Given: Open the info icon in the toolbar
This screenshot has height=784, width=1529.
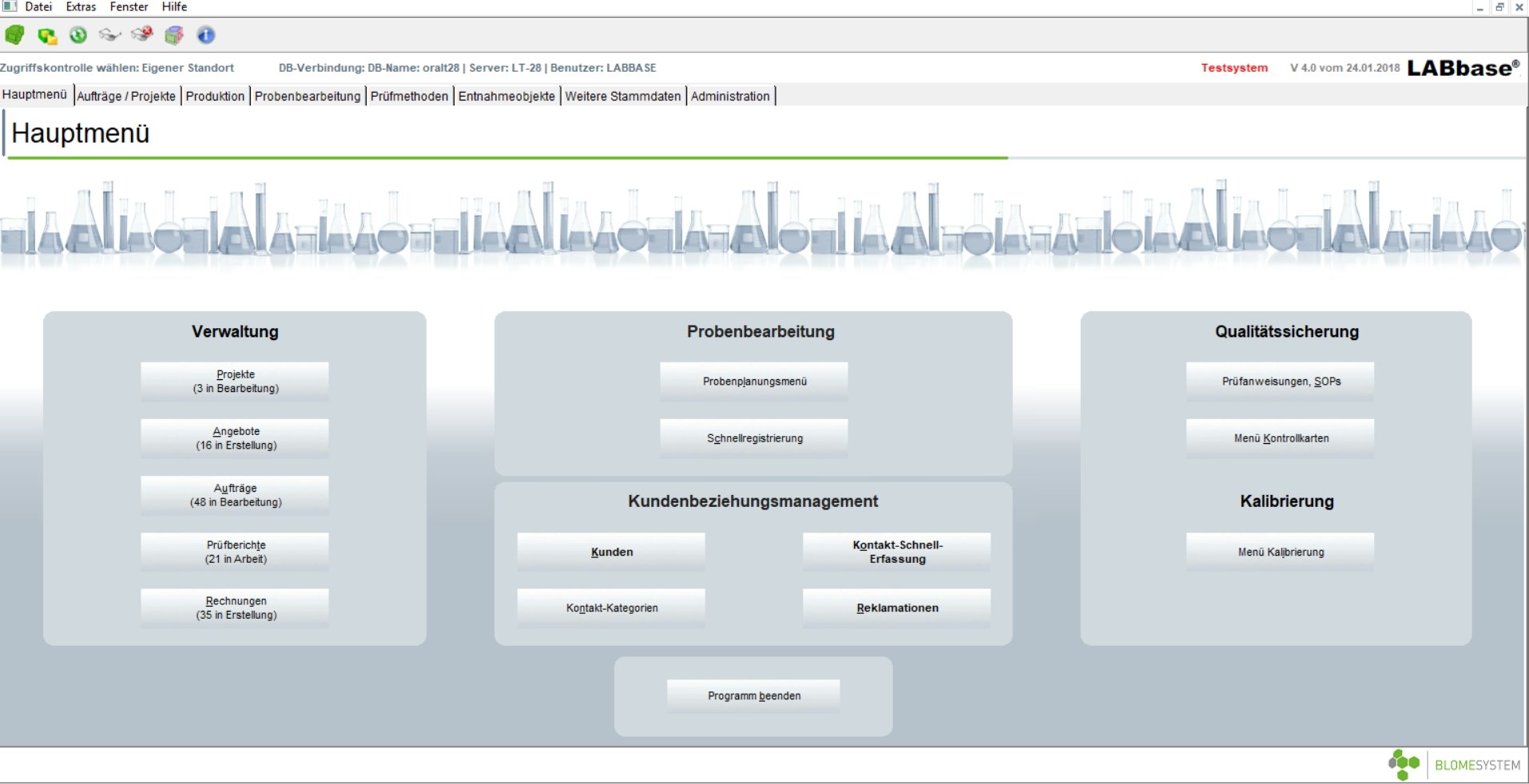Looking at the screenshot, I should click(x=205, y=35).
